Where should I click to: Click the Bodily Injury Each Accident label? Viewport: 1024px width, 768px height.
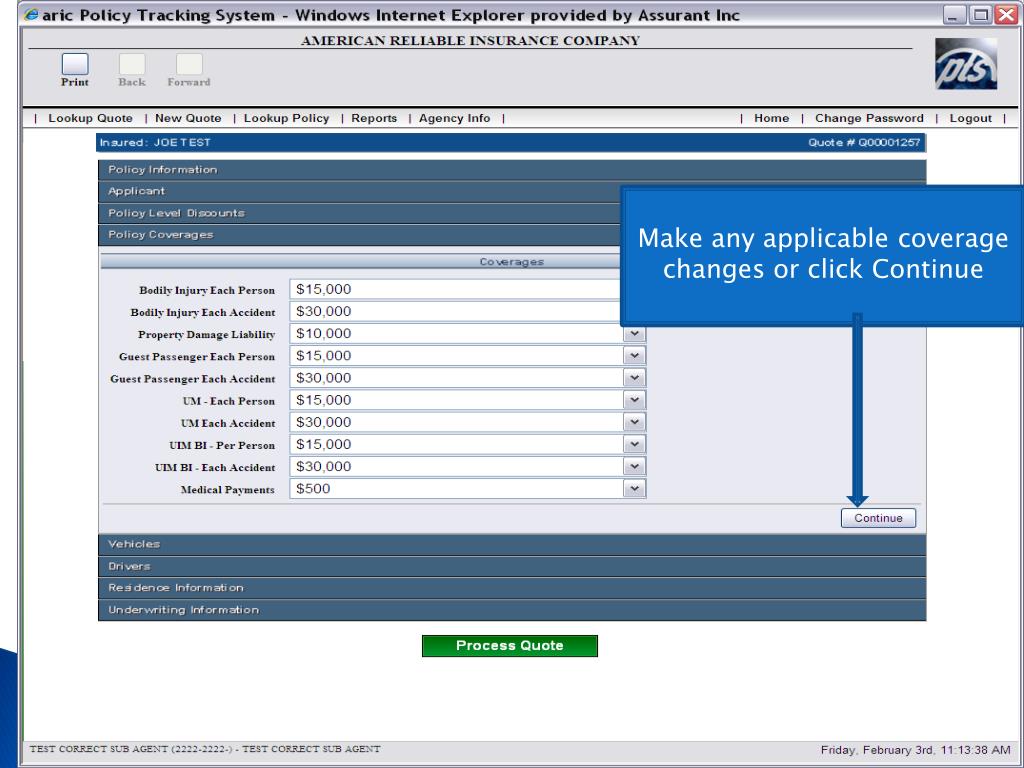coord(202,312)
